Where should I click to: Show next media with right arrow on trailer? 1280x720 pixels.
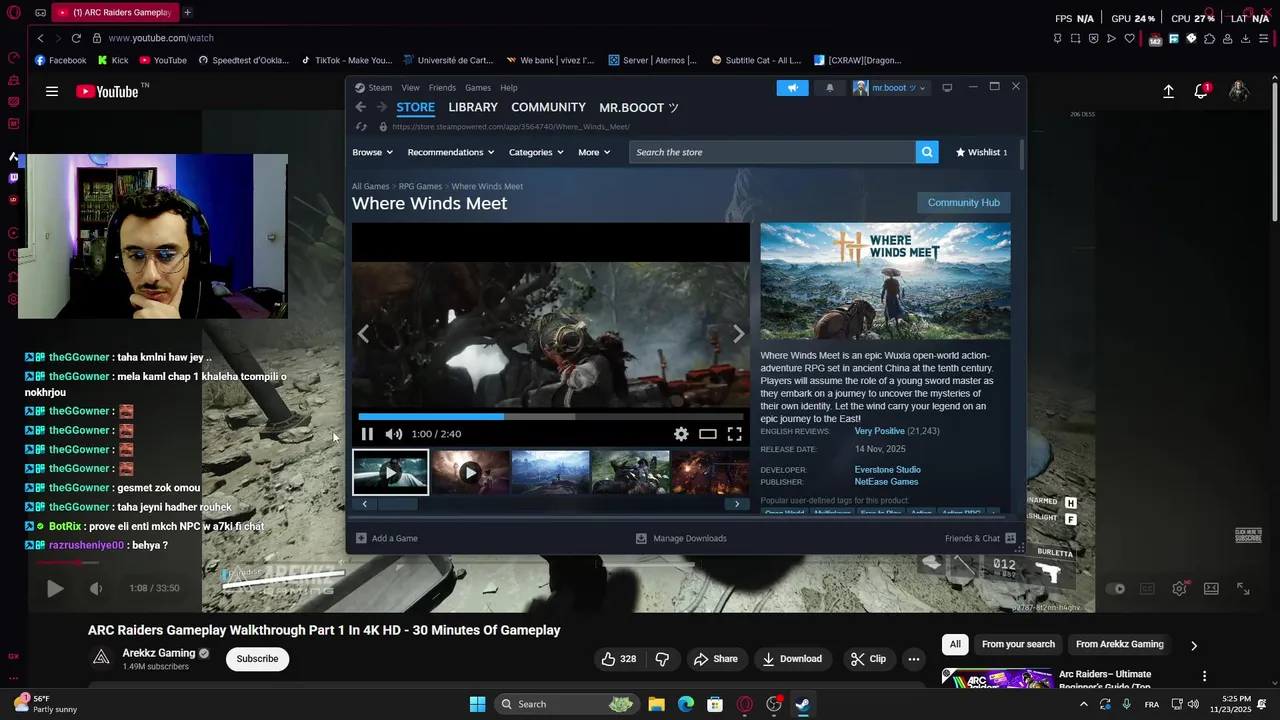[x=738, y=334]
